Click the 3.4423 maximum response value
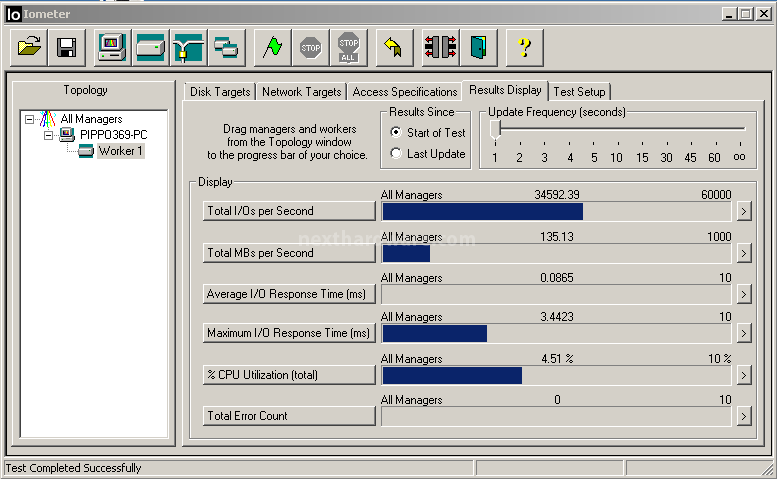The width and height of the screenshot is (777, 479). (x=556, y=317)
